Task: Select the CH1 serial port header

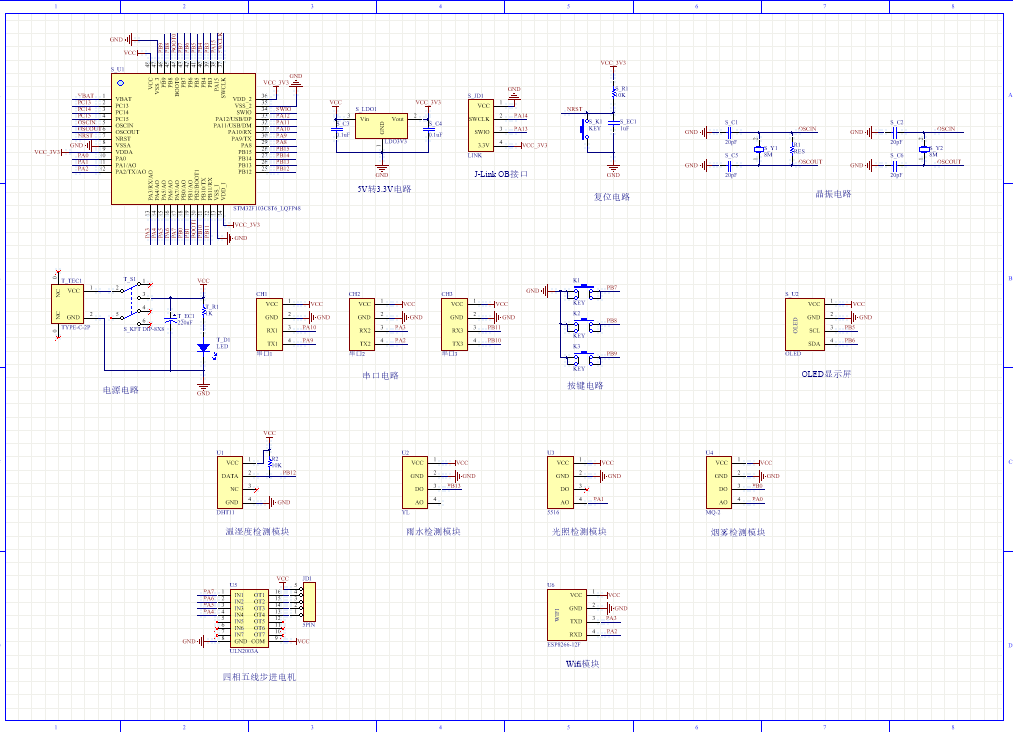Action: point(272,323)
